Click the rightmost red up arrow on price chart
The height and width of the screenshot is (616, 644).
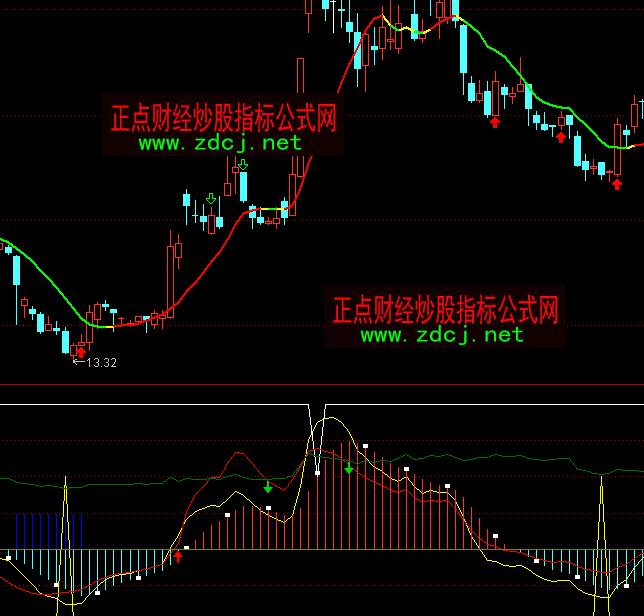(x=617, y=183)
